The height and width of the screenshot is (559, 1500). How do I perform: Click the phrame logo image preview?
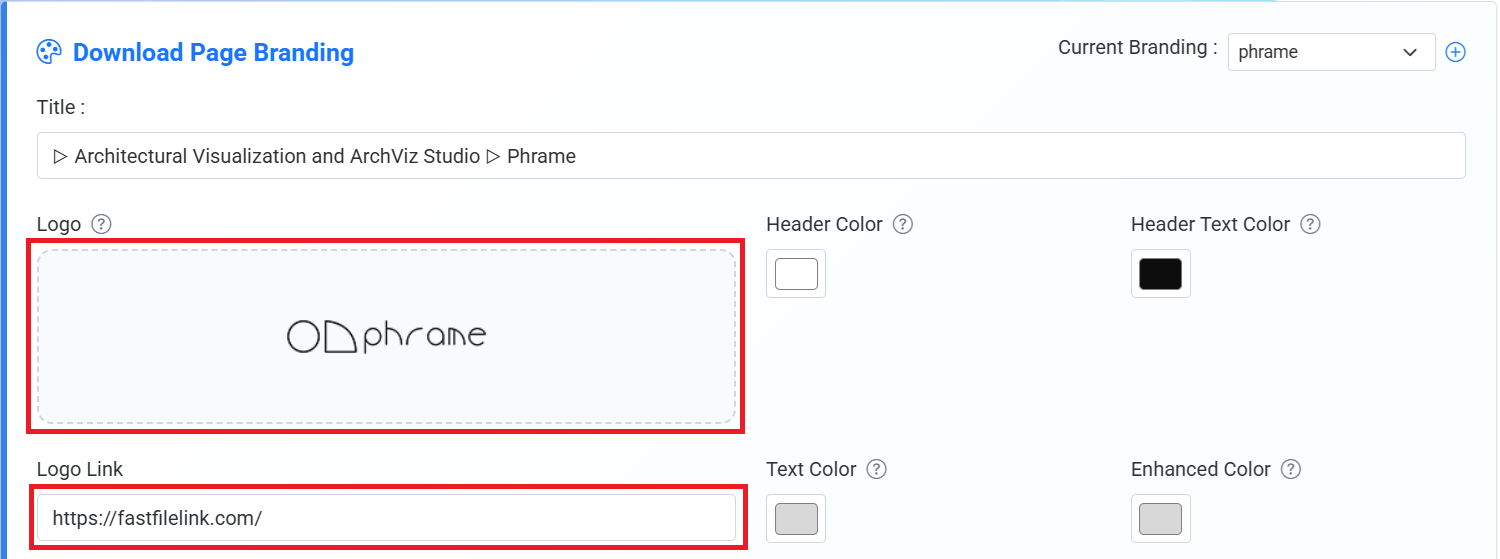[x=386, y=337]
